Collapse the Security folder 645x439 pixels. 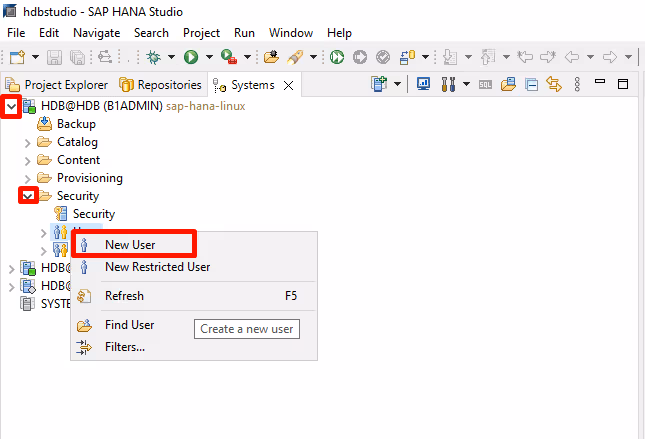(28, 196)
